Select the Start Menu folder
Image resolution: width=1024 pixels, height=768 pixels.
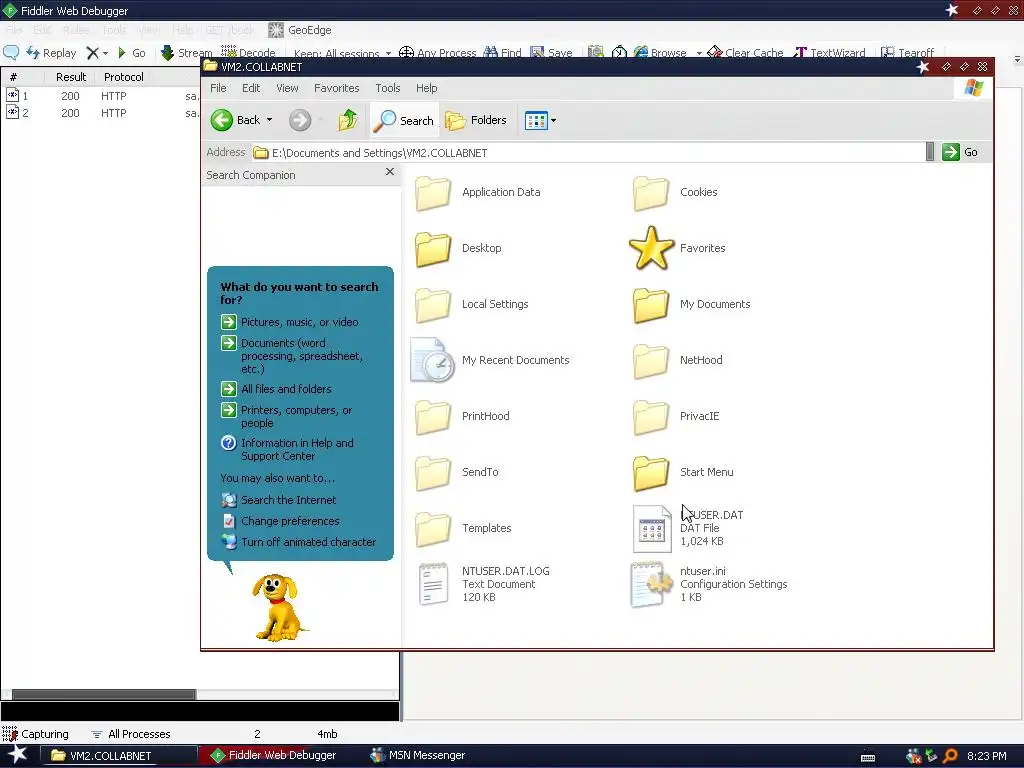[682, 473]
